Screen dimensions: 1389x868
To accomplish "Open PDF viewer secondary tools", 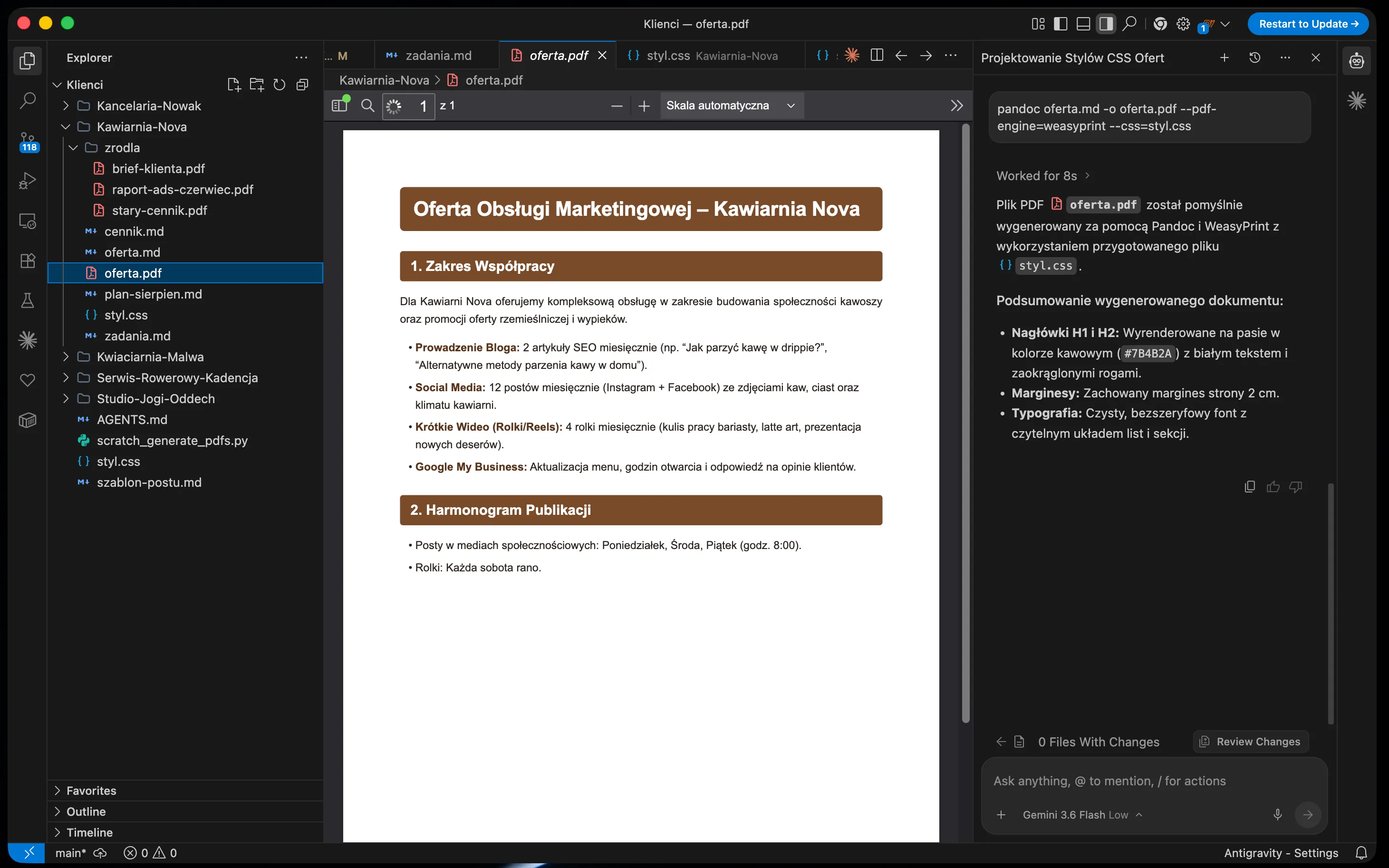I will (x=956, y=106).
